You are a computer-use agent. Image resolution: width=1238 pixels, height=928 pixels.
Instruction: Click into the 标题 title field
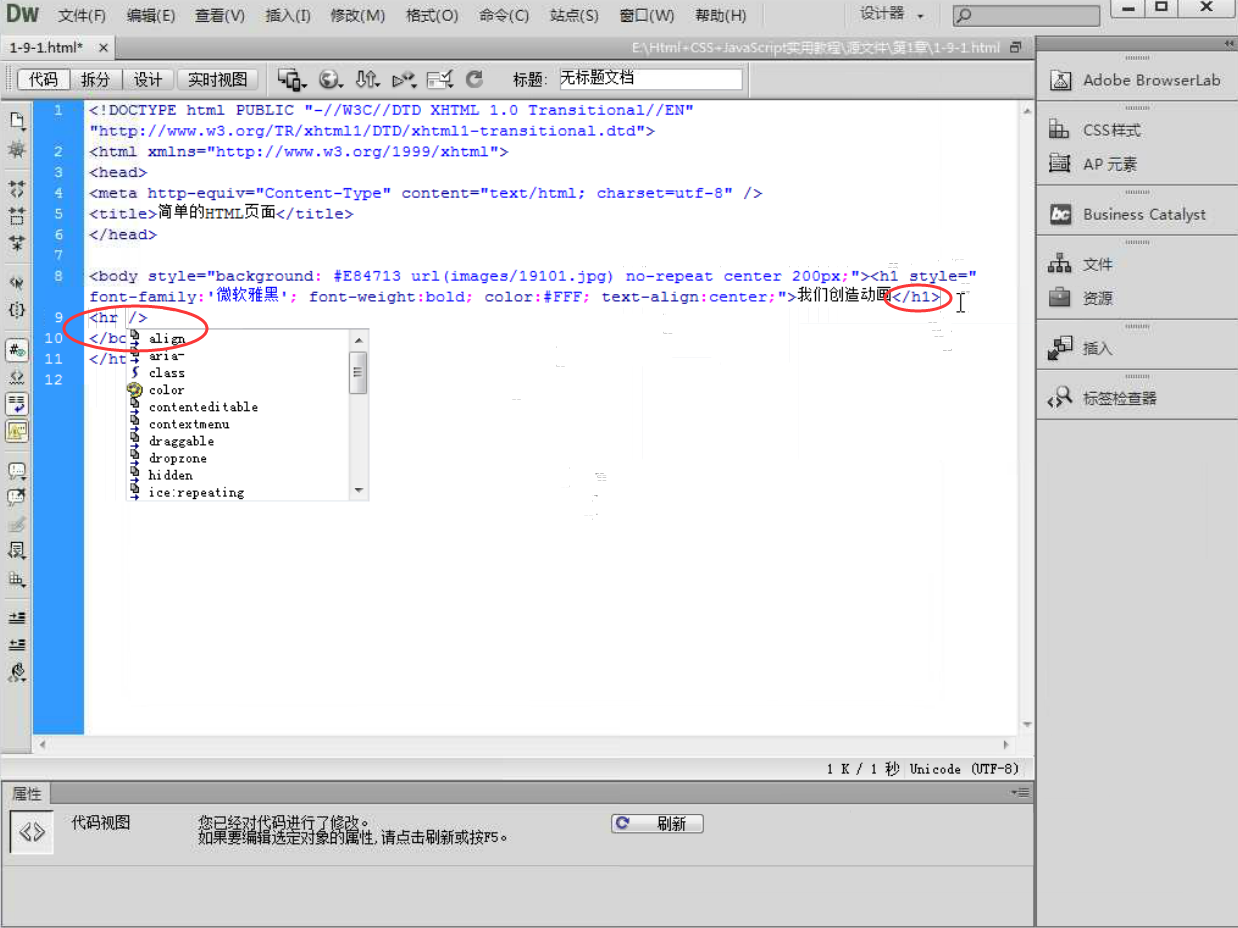pyautogui.click(x=650, y=79)
